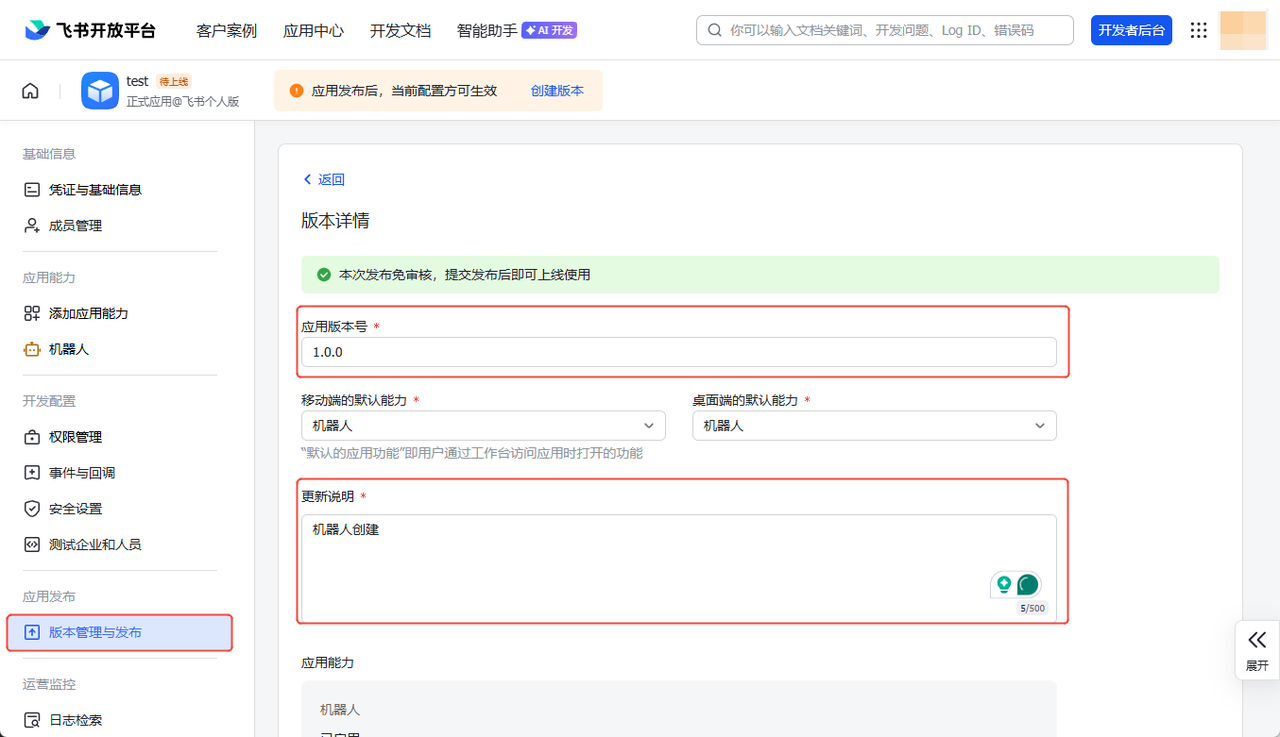Click the Feishu Open Platform logo
The height and width of the screenshot is (737, 1280).
coord(90,30)
